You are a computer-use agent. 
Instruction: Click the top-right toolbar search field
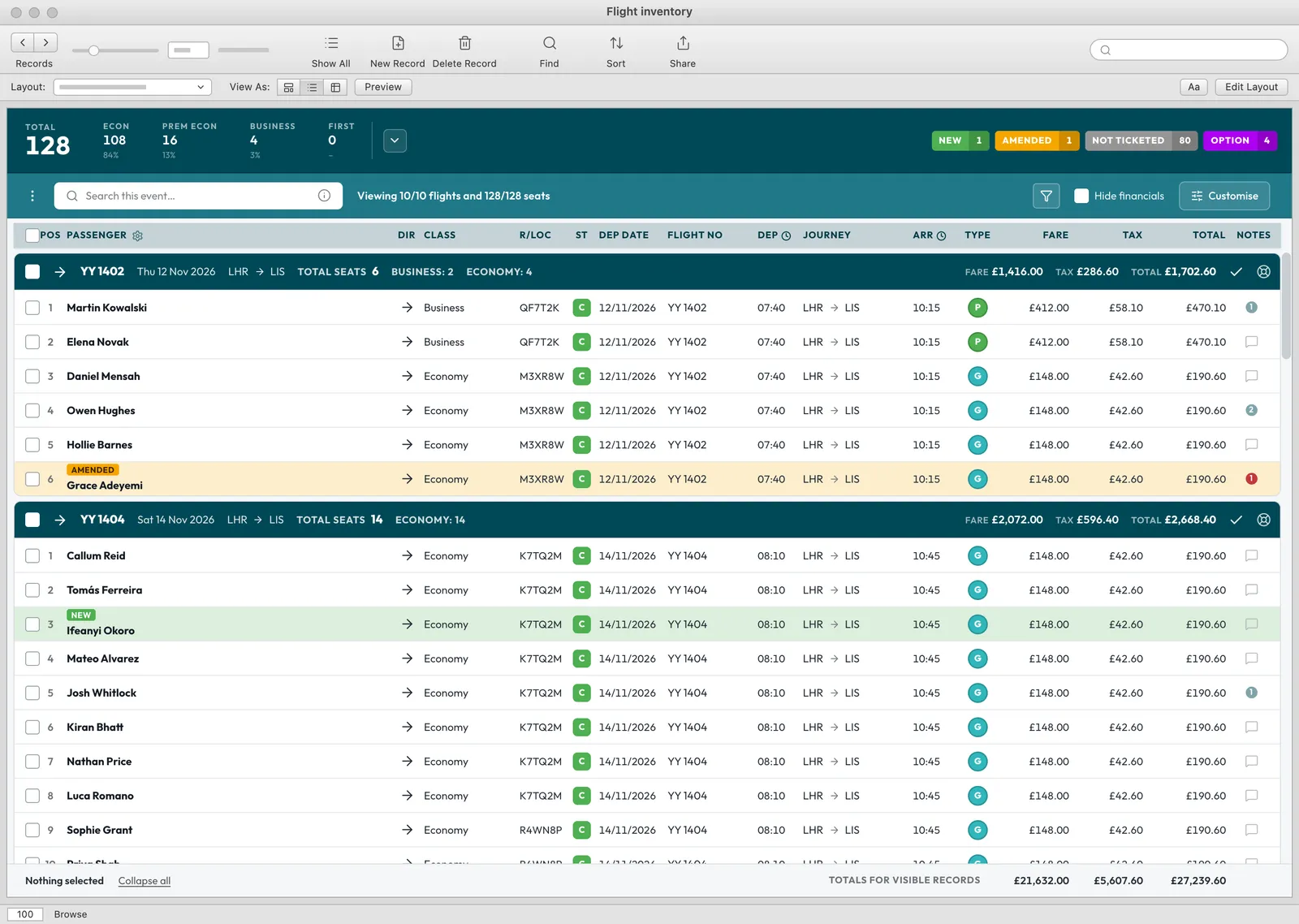1189,50
